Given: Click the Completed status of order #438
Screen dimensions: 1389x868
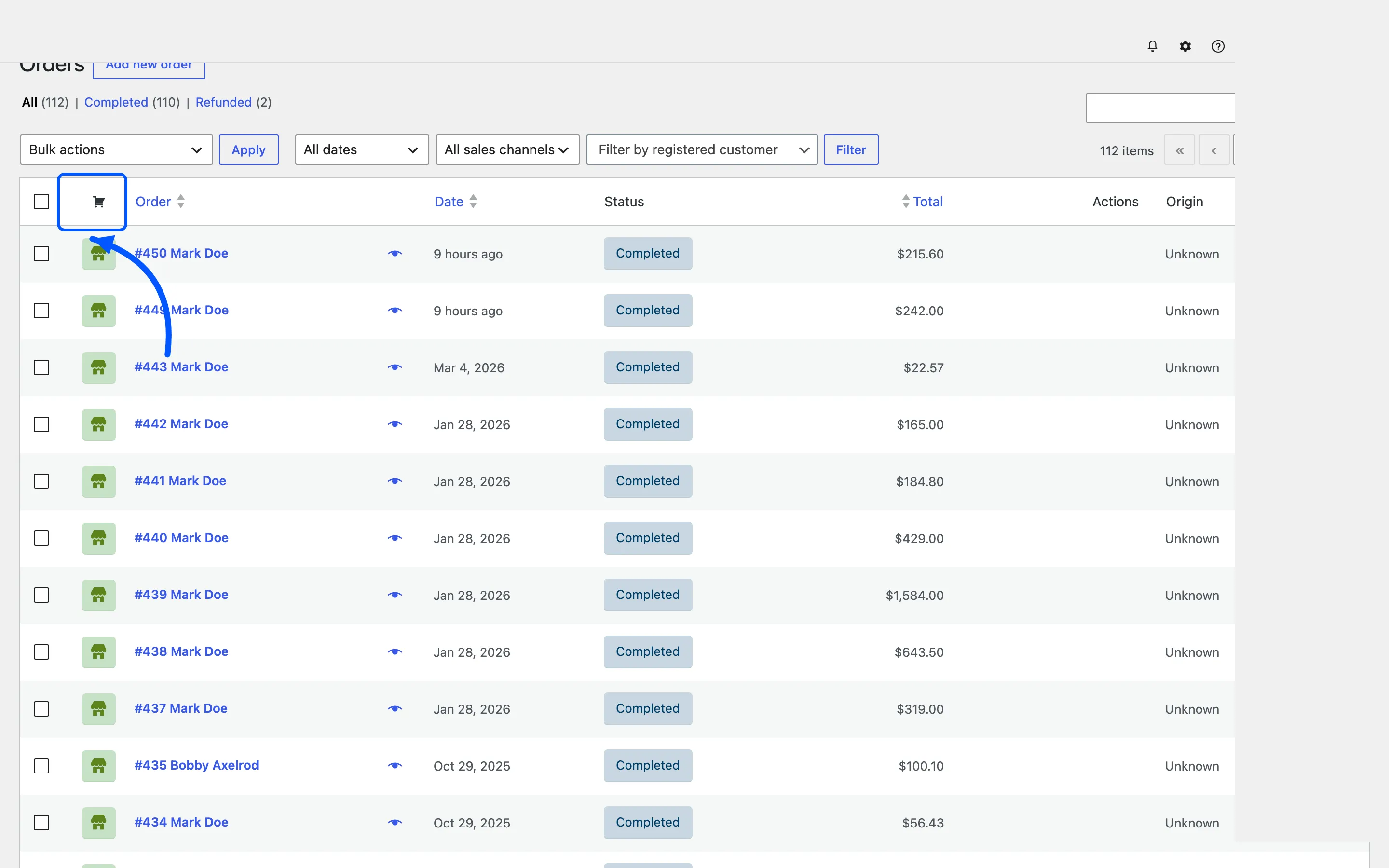Looking at the screenshot, I should coord(647,651).
